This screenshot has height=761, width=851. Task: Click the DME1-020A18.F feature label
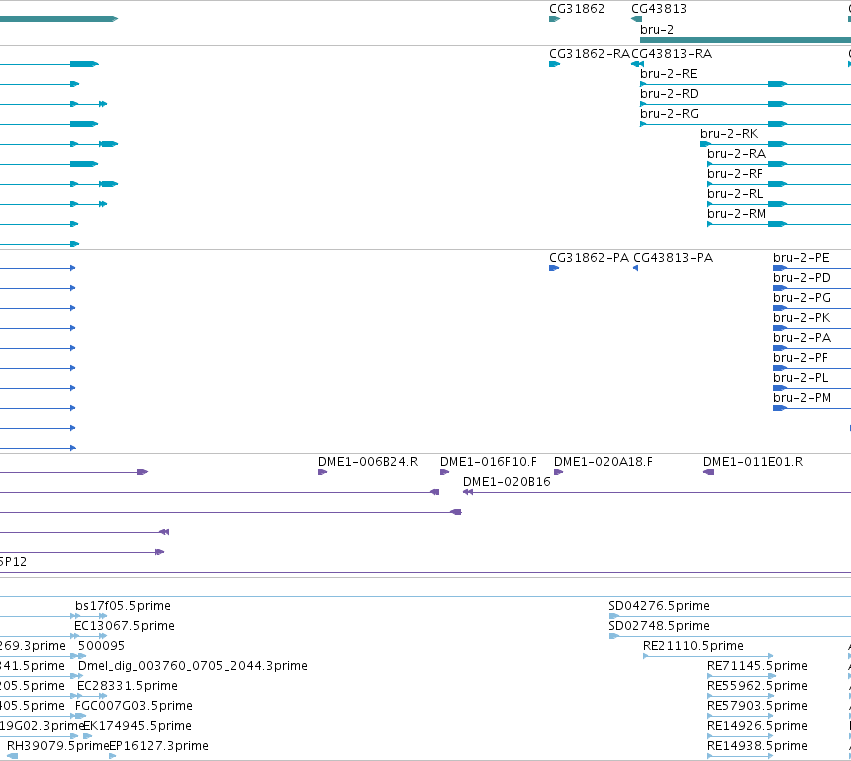tap(603, 462)
